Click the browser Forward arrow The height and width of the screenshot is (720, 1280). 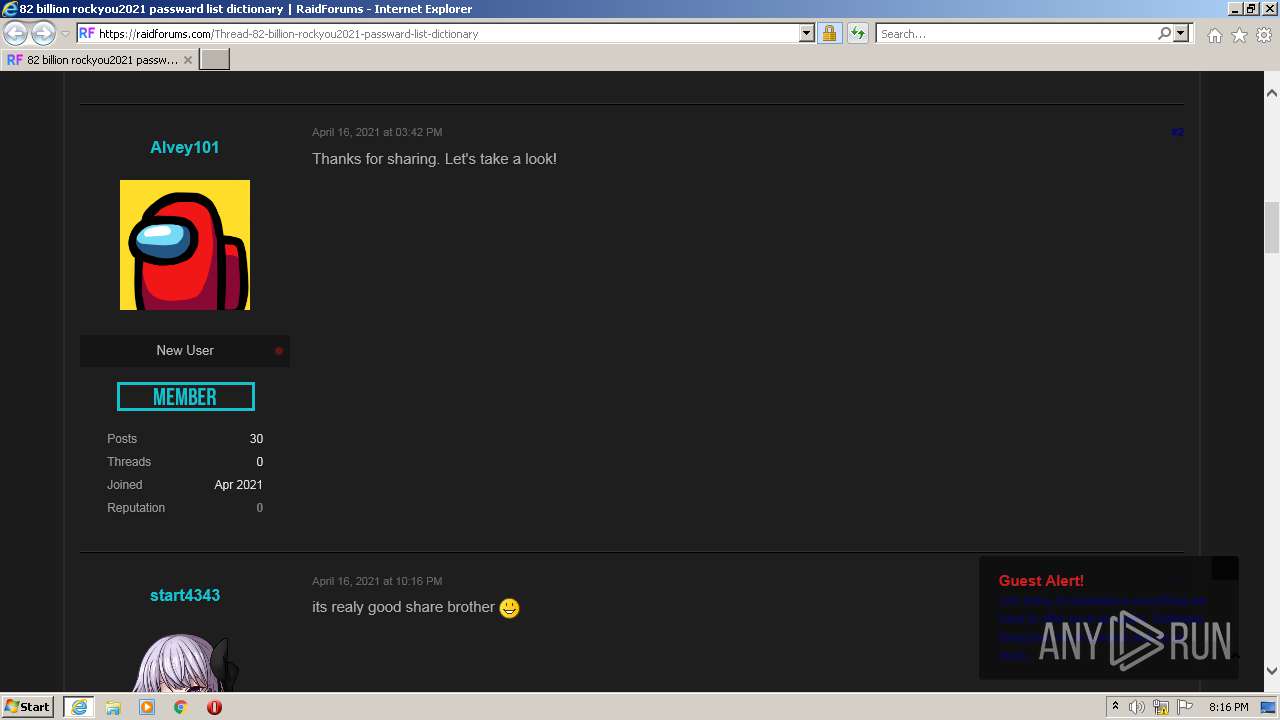point(43,34)
